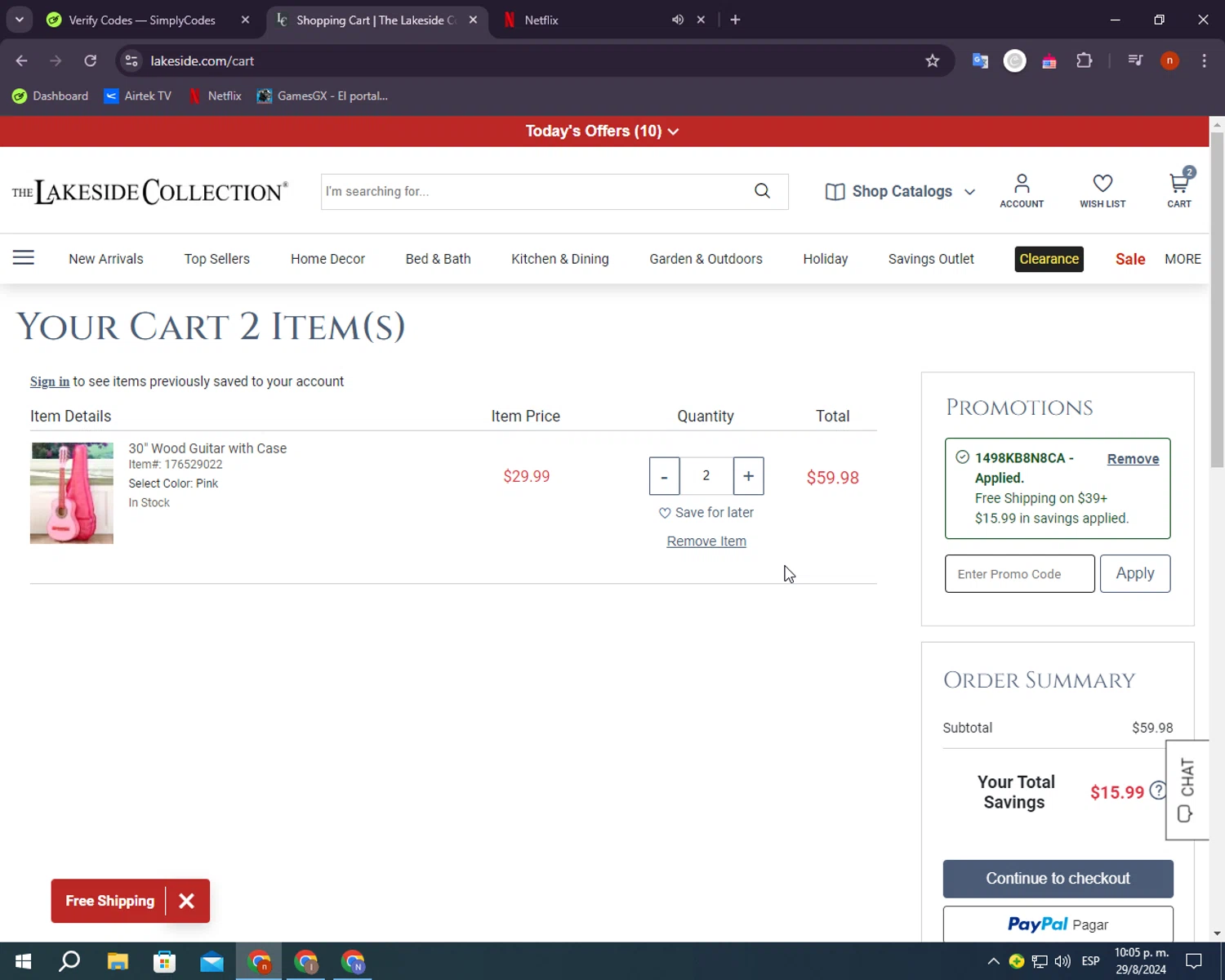Viewport: 1225px width, 980px height.
Task: Open New Arrivals category
Action: click(x=106, y=259)
